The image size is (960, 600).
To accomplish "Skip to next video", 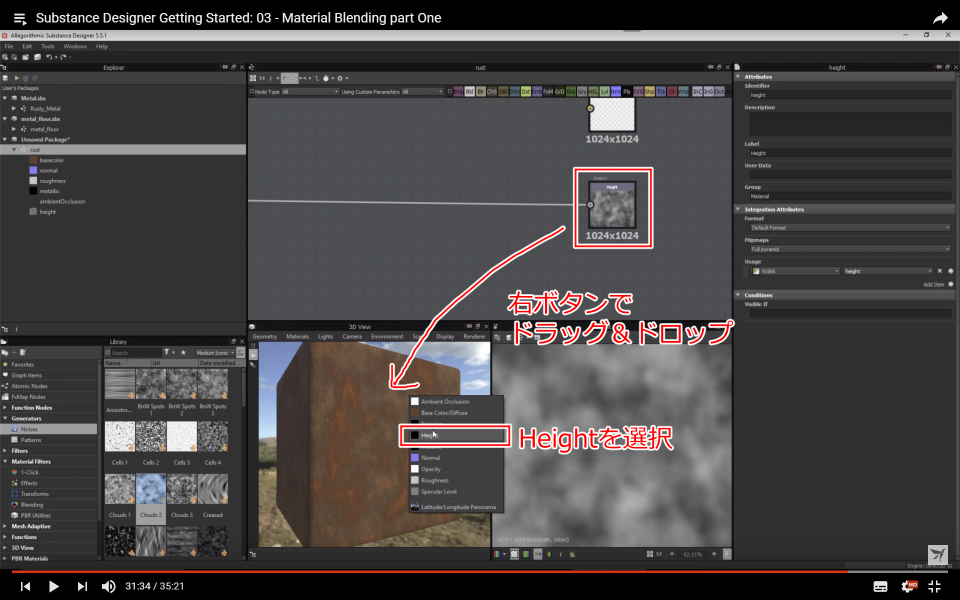I will pos(82,587).
